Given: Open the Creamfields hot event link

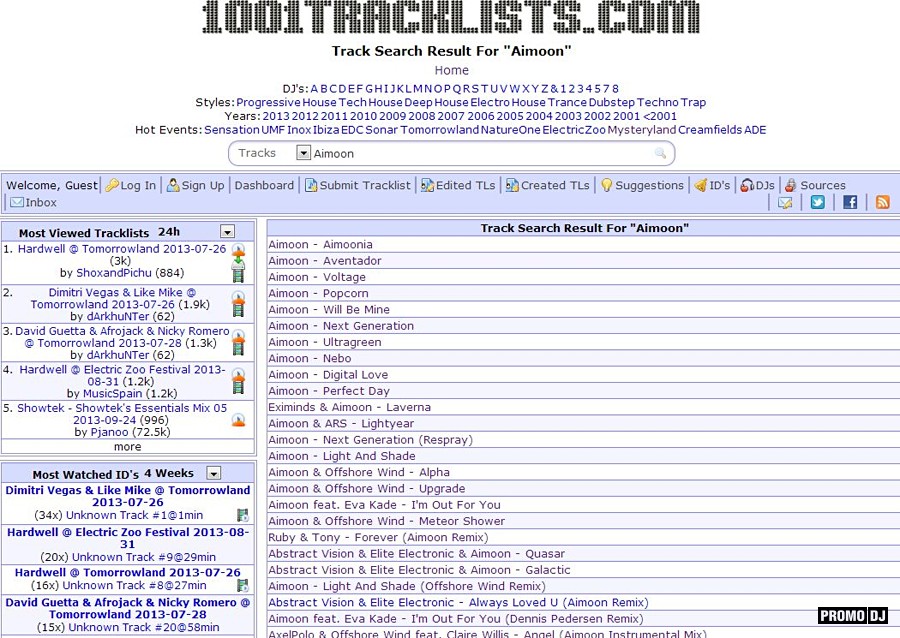Looking at the screenshot, I should pyautogui.click(x=709, y=130).
